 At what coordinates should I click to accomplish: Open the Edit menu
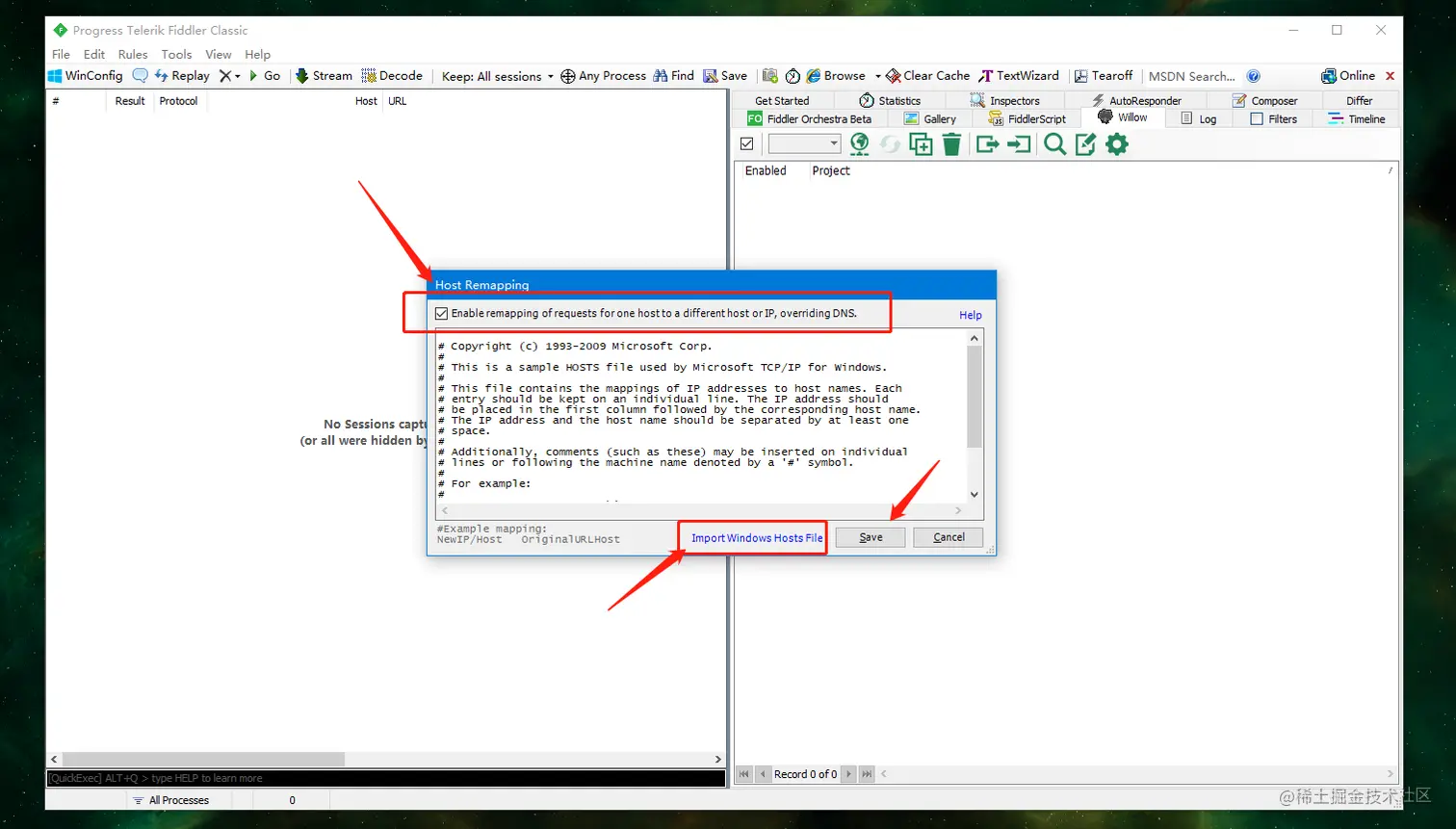(x=94, y=54)
